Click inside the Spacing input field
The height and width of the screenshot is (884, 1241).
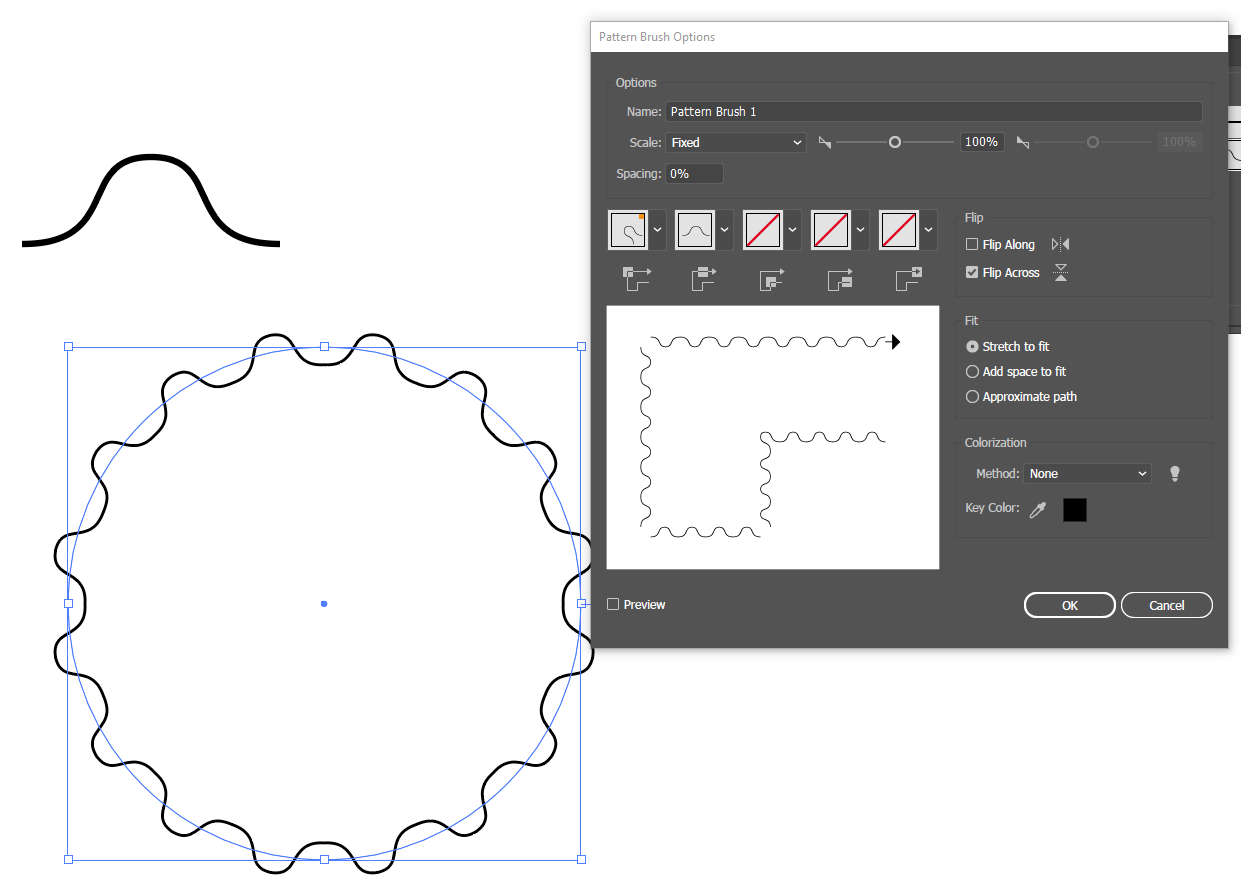coord(693,173)
